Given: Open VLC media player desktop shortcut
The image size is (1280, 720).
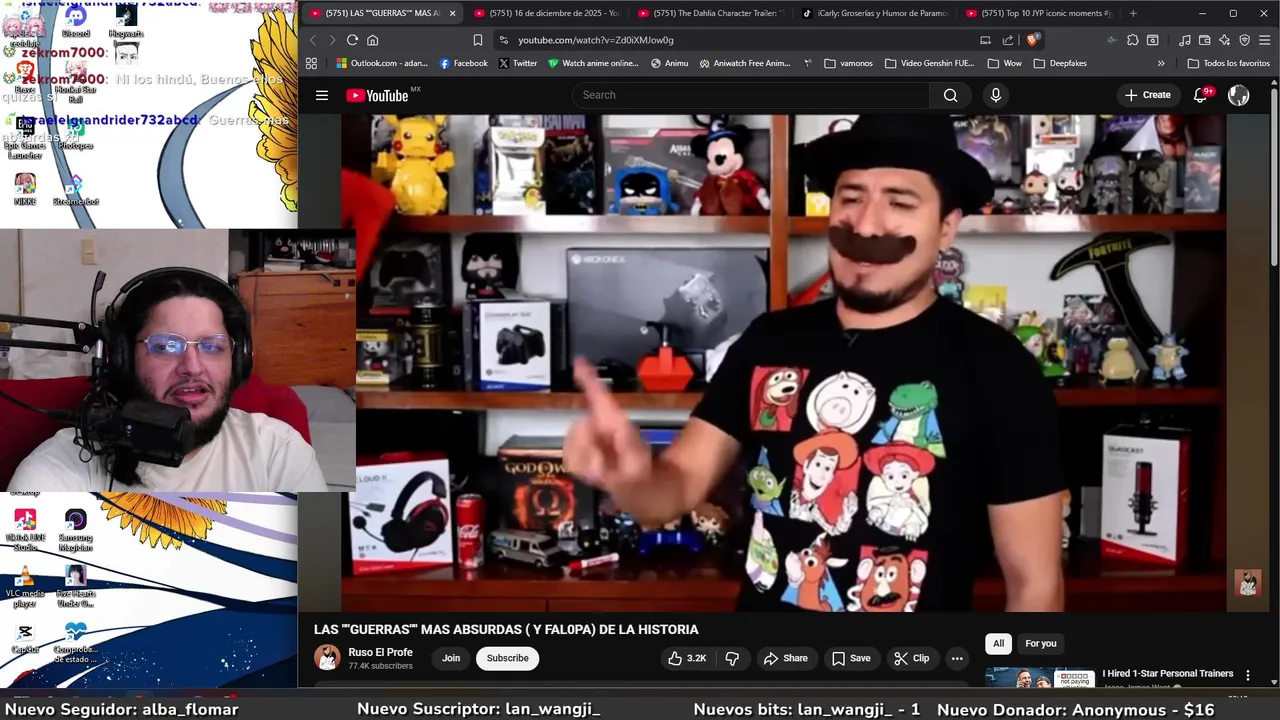Looking at the screenshot, I should click(x=25, y=588).
